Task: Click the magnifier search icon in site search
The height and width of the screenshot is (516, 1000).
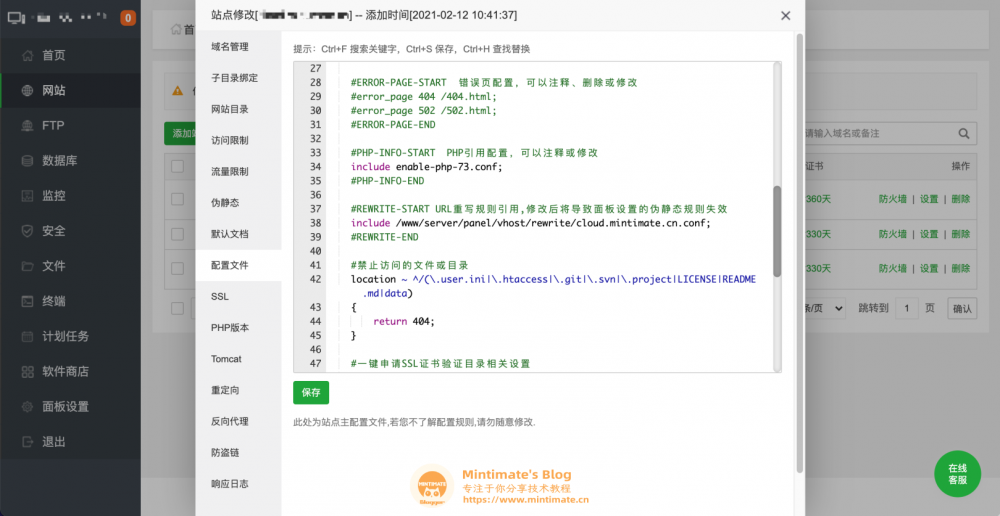Action: click(x=964, y=133)
